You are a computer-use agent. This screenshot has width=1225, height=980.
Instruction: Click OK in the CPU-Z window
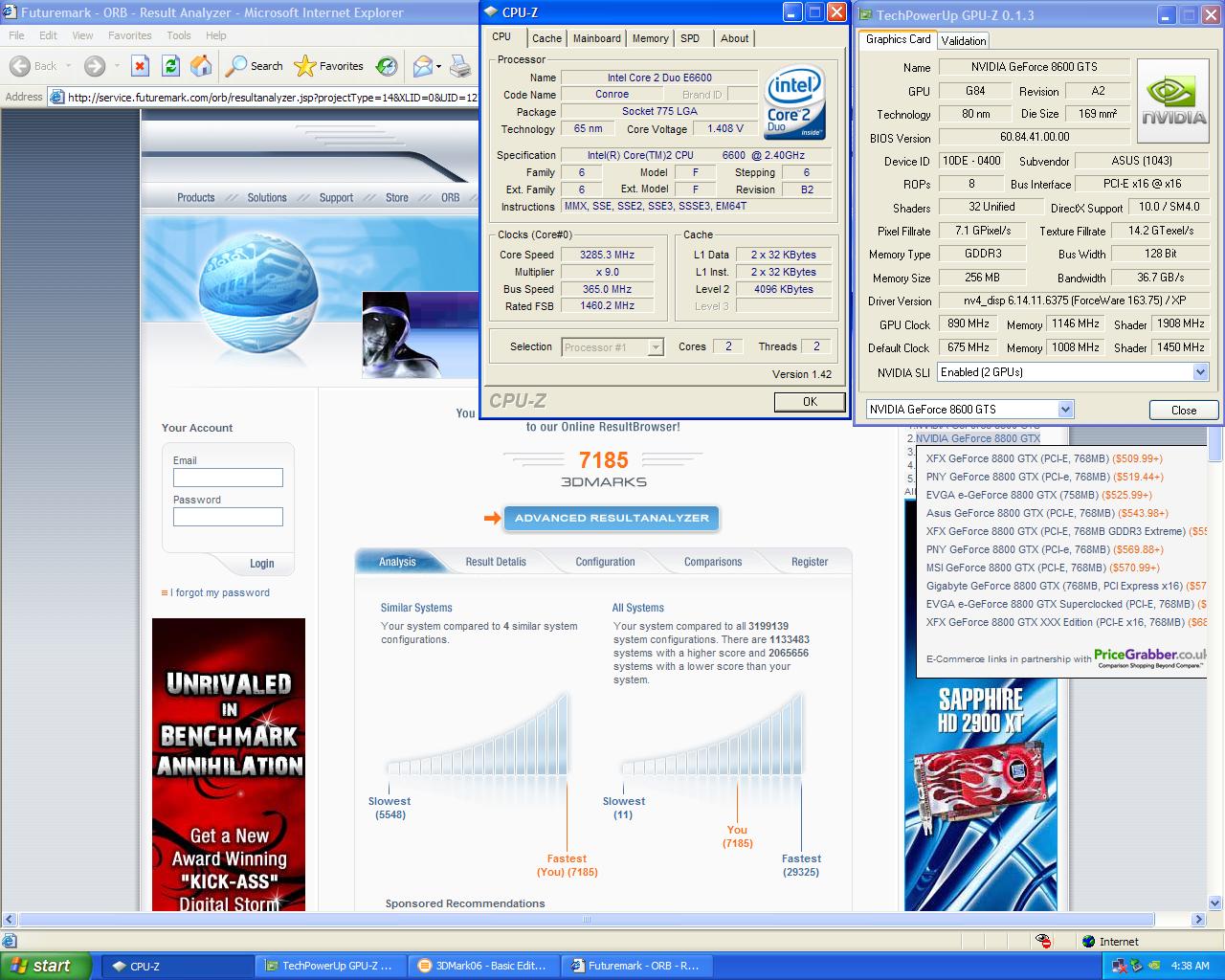click(810, 402)
